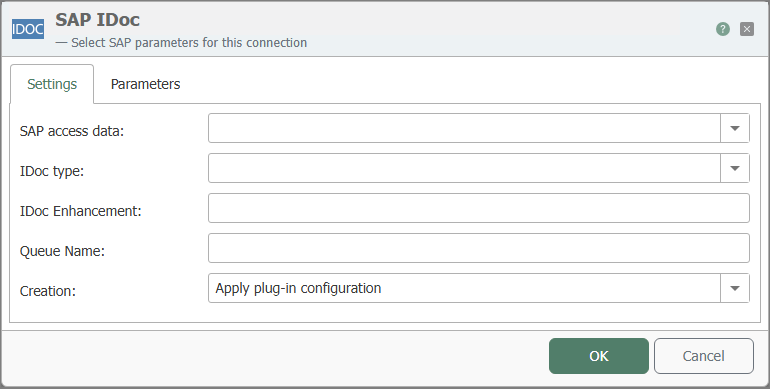Click the Cancel button
This screenshot has height=389, width=770.
[x=704, y=356]
